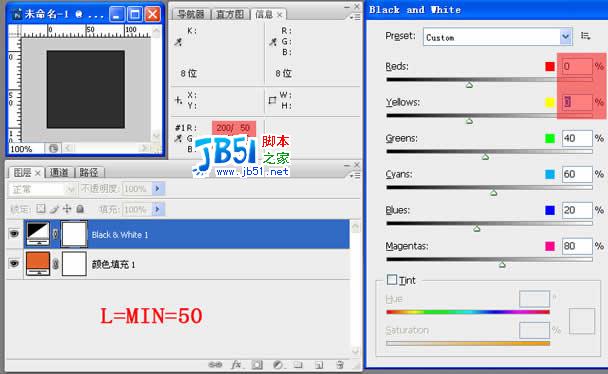608x374 pixels.
Task: Click the lock image pixels brush icon
Action: [x=54, y=209]
